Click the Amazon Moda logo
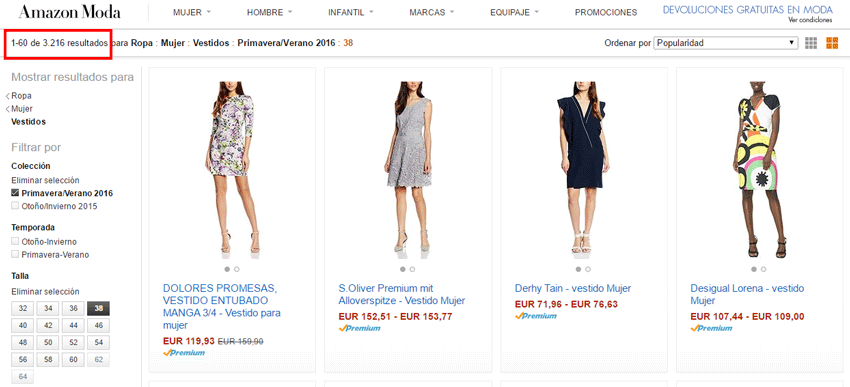The width and height of the screenshot is (850, 387). 69,12
